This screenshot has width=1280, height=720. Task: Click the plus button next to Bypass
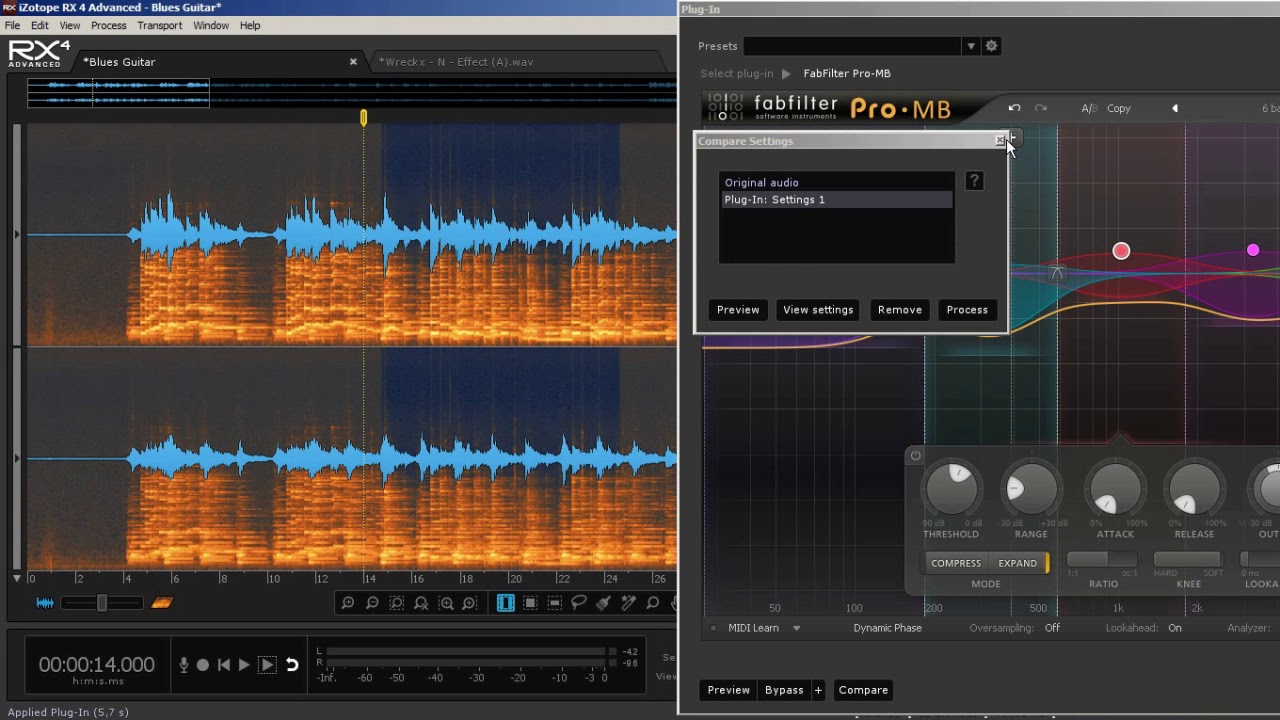[x=818, y=690]
